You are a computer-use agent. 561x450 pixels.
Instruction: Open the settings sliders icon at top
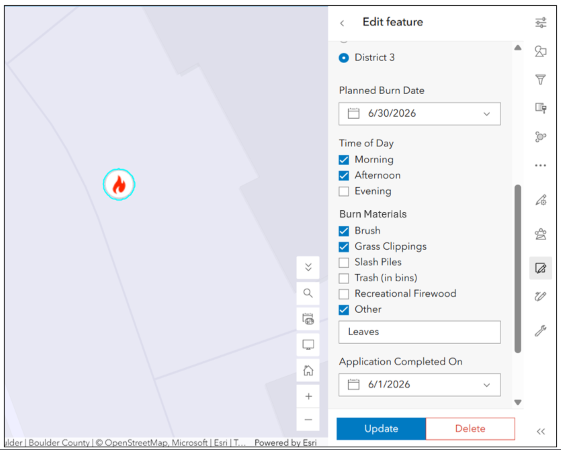click(x=541, y=23)
